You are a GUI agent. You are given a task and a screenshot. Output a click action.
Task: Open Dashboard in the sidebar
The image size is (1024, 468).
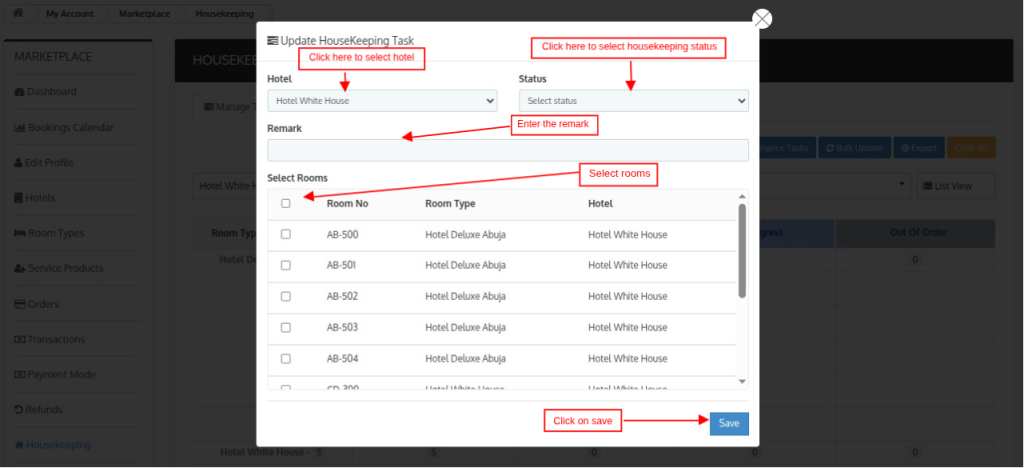[52, 92]
